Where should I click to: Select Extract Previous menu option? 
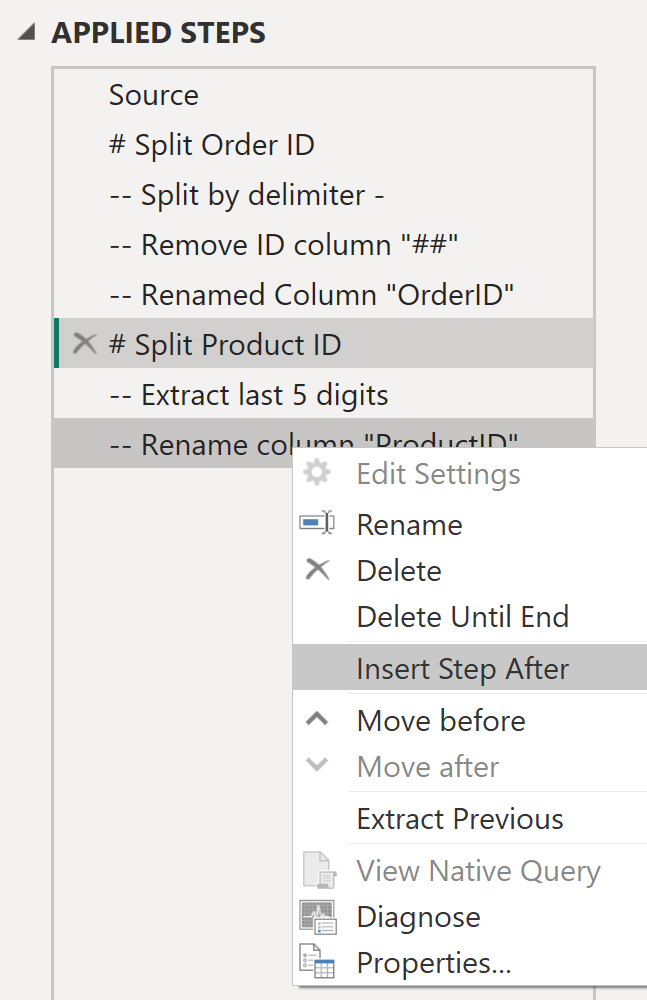[x=460, y=819]
